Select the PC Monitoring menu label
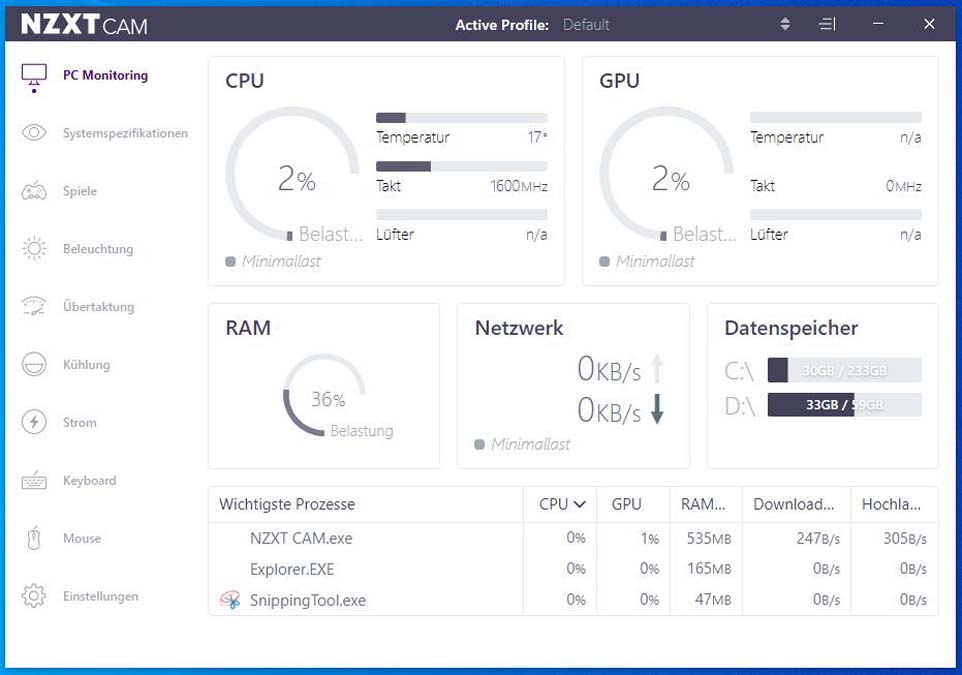Screen dimensions: 962x675 [106, 75]
